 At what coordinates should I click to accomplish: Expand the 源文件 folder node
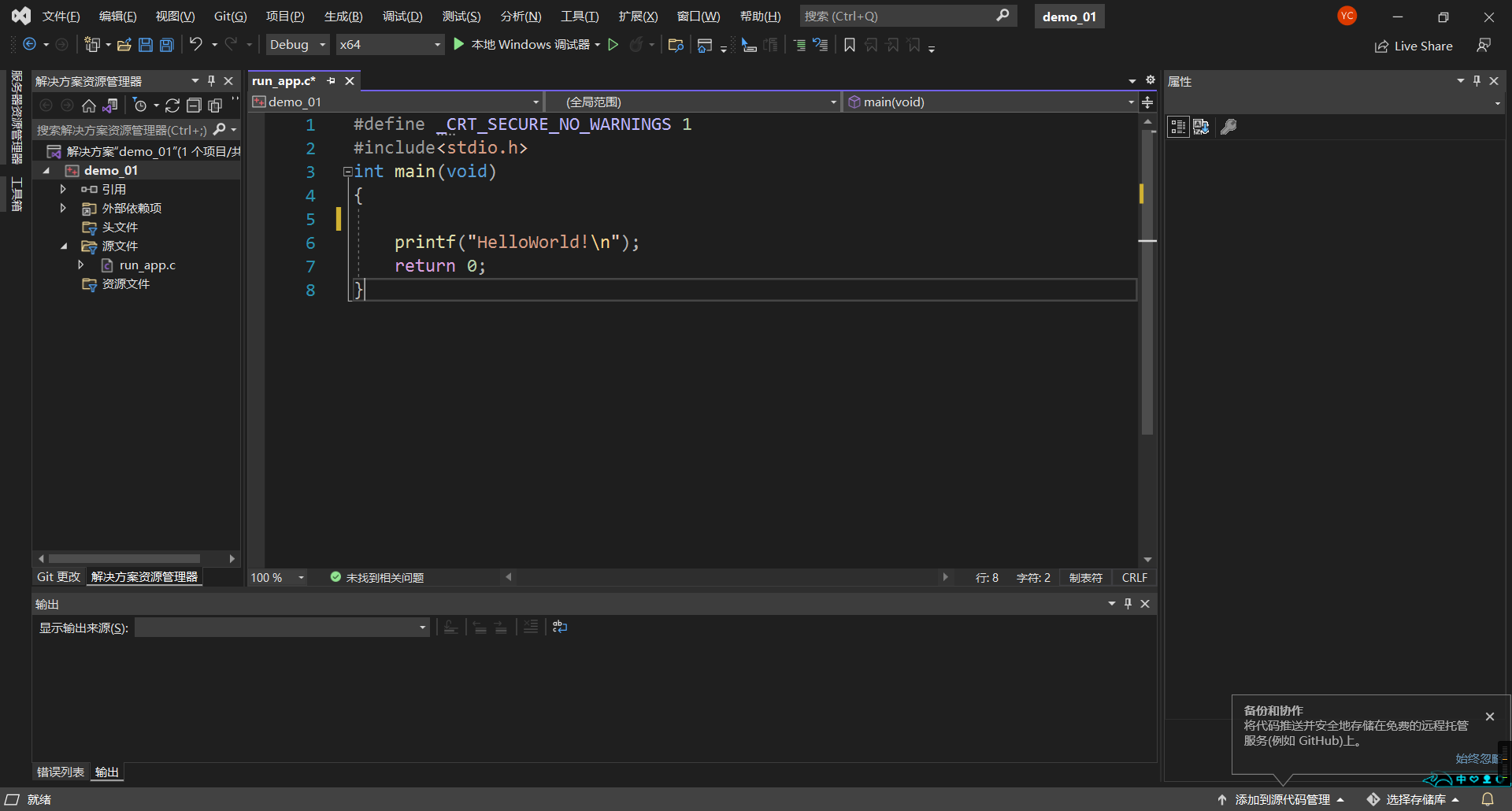click(x=65, y=246)
